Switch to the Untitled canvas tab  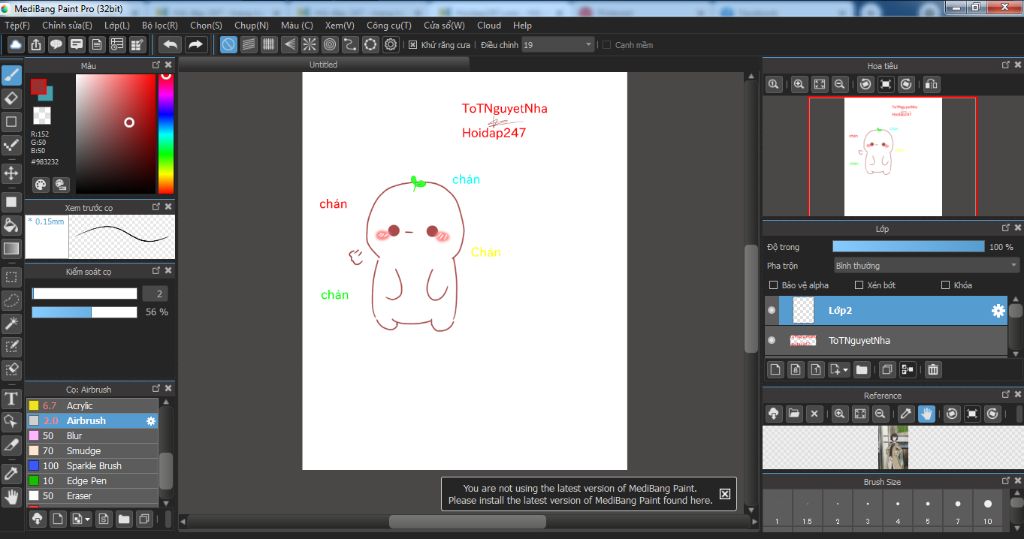tap(323, 65)
